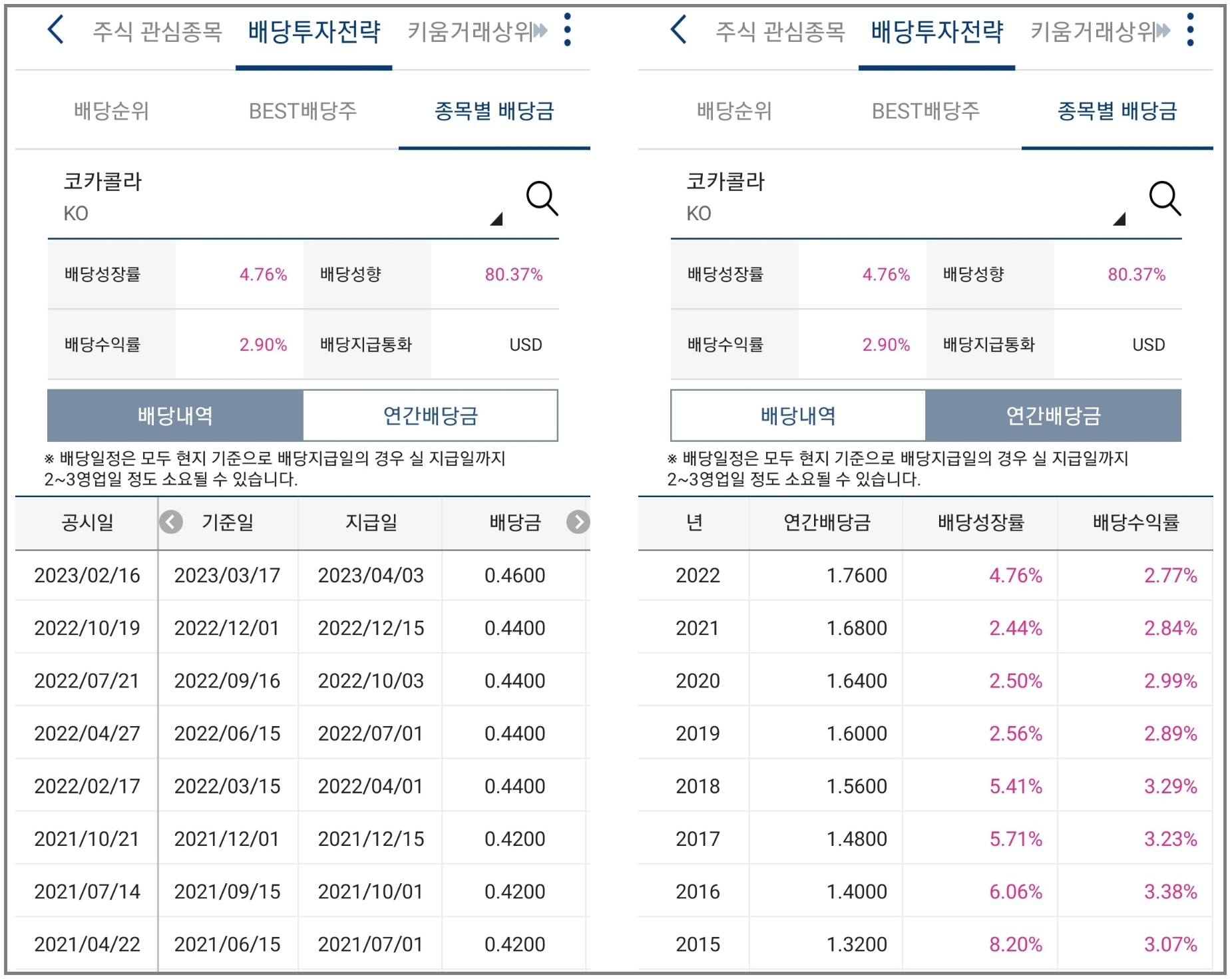Select 종목별 배당금 sub-tab in right screen
The image size is (1232, 979).
(1117, 110)
